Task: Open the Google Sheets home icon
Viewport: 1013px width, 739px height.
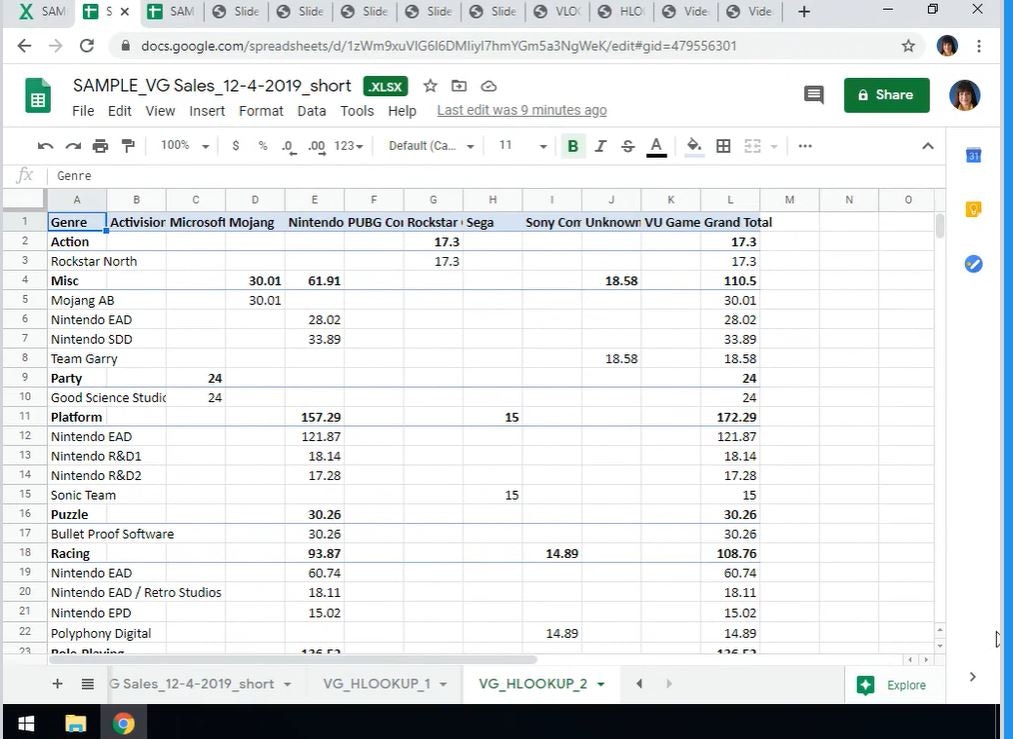Action: click(x=38, y=96)
